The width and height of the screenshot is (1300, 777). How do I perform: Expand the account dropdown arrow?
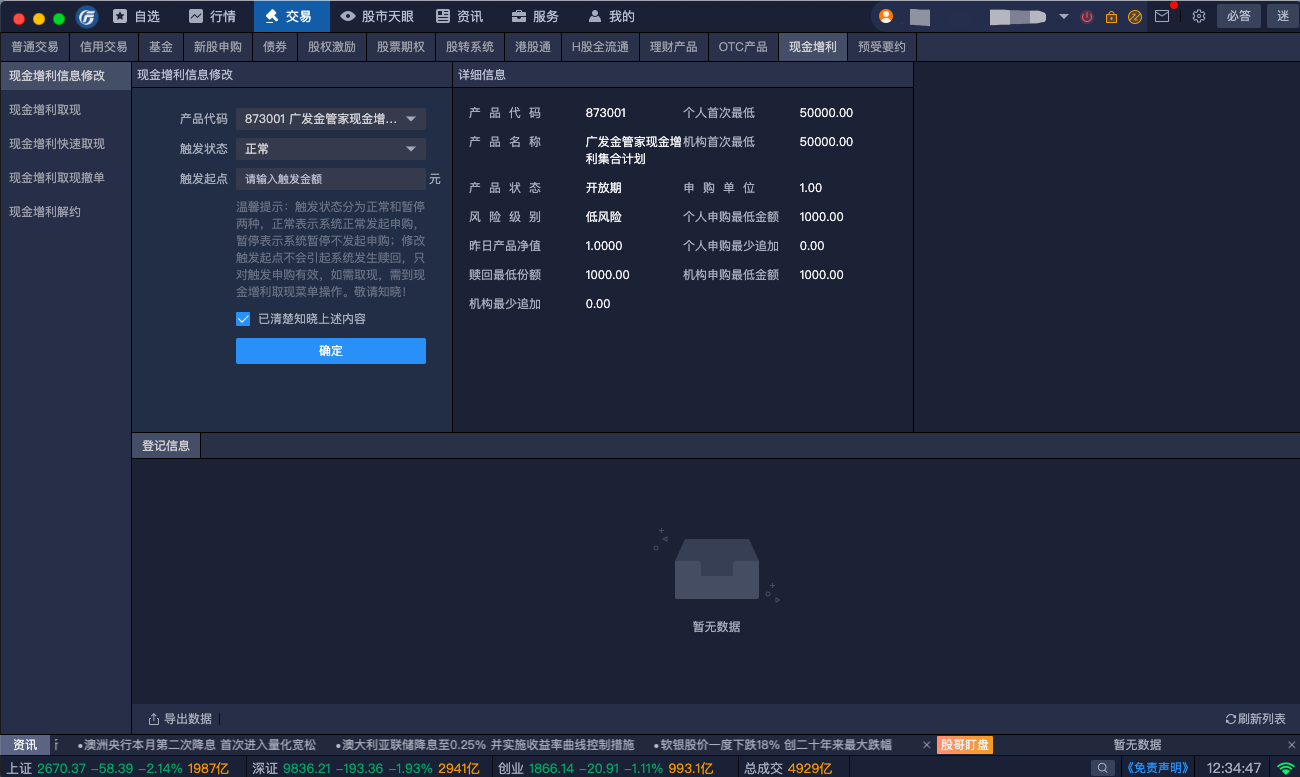tap(1063, 17)
